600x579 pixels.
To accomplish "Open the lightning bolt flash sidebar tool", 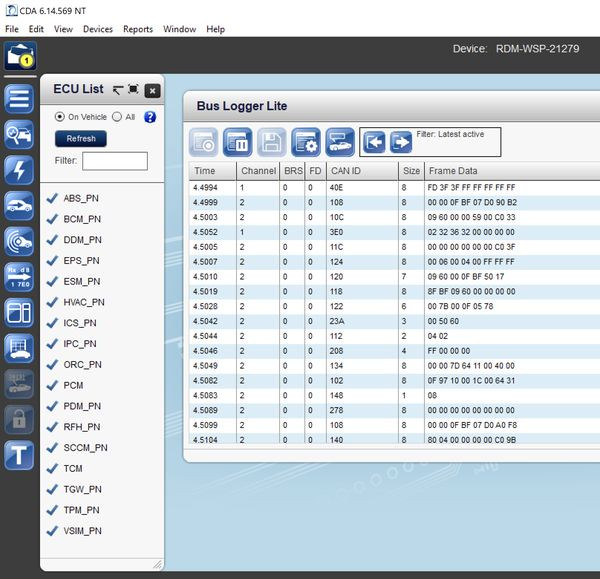I will 19,170.
